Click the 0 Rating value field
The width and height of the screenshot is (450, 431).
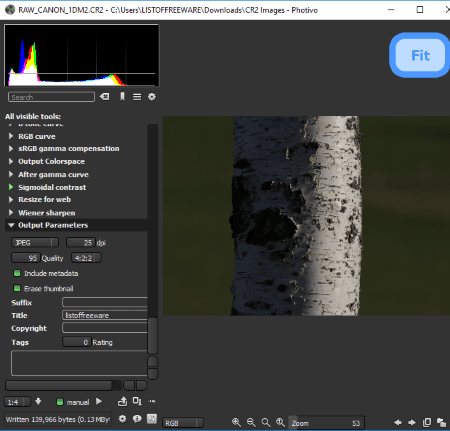coord(77,342)
